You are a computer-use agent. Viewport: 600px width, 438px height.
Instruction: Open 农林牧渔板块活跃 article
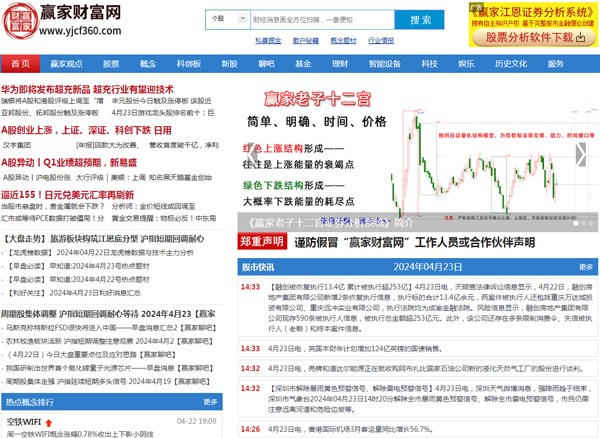click(x=109, y=341)
